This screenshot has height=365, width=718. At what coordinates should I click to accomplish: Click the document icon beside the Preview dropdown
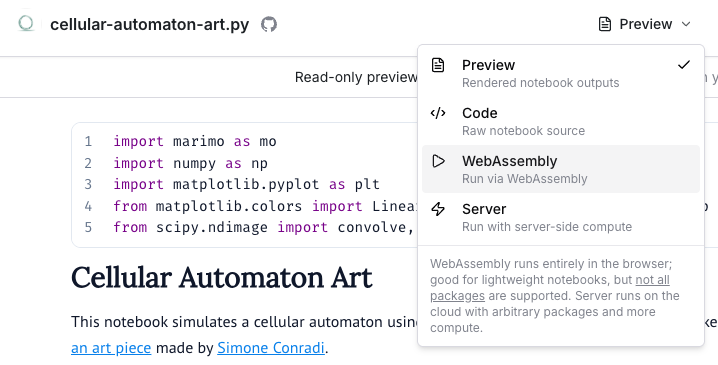(605, 24)
